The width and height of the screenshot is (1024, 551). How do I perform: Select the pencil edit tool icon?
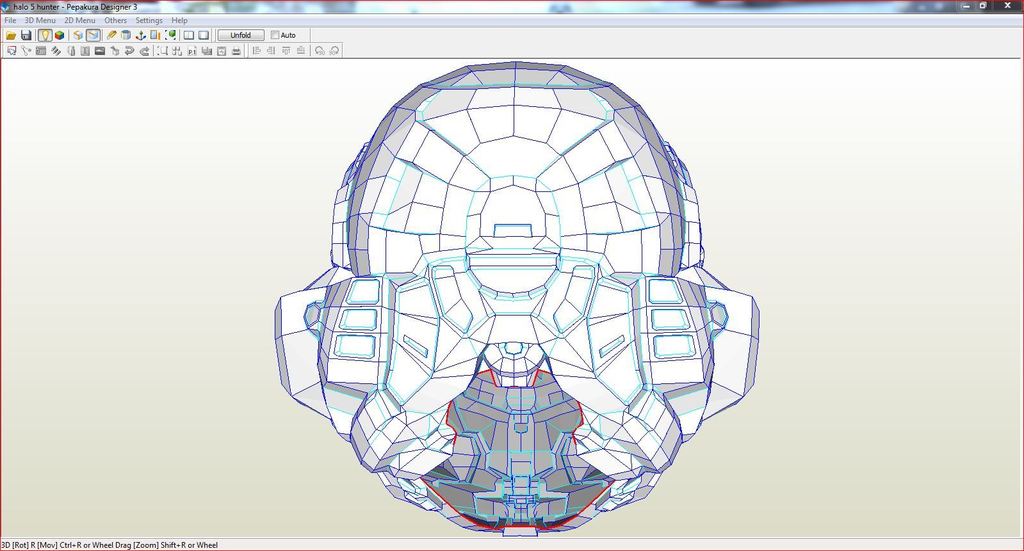coord(112,35)
